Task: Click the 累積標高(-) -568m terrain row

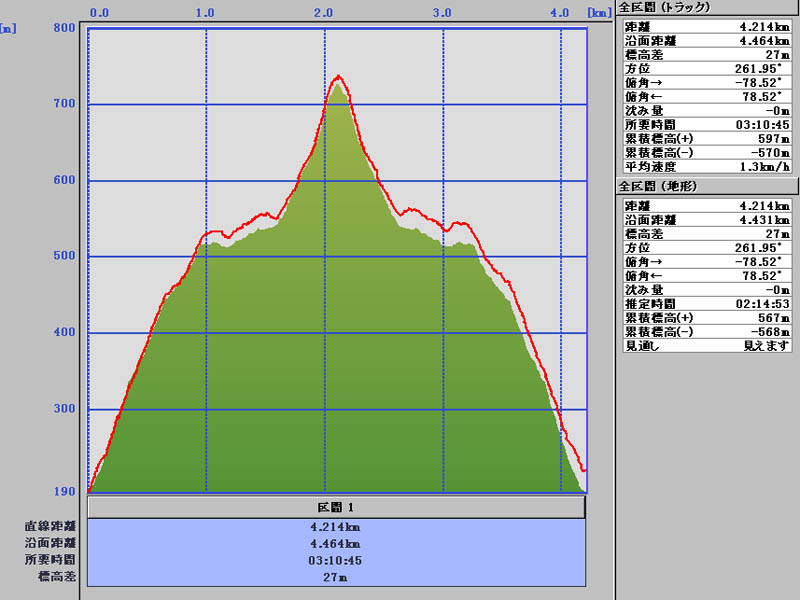Action: (x=706, y=331)
